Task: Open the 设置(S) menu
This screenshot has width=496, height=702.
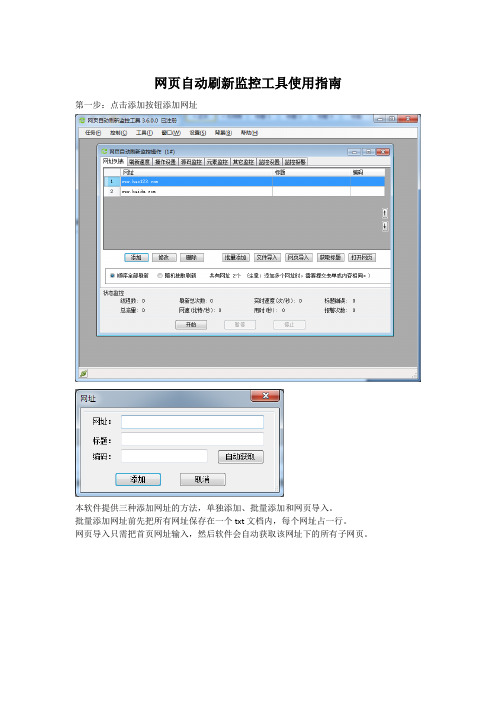Action: point(197,133)
